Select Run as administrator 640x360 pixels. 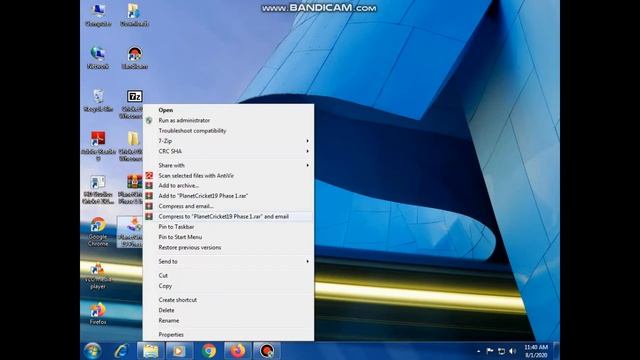coord(228,120)
